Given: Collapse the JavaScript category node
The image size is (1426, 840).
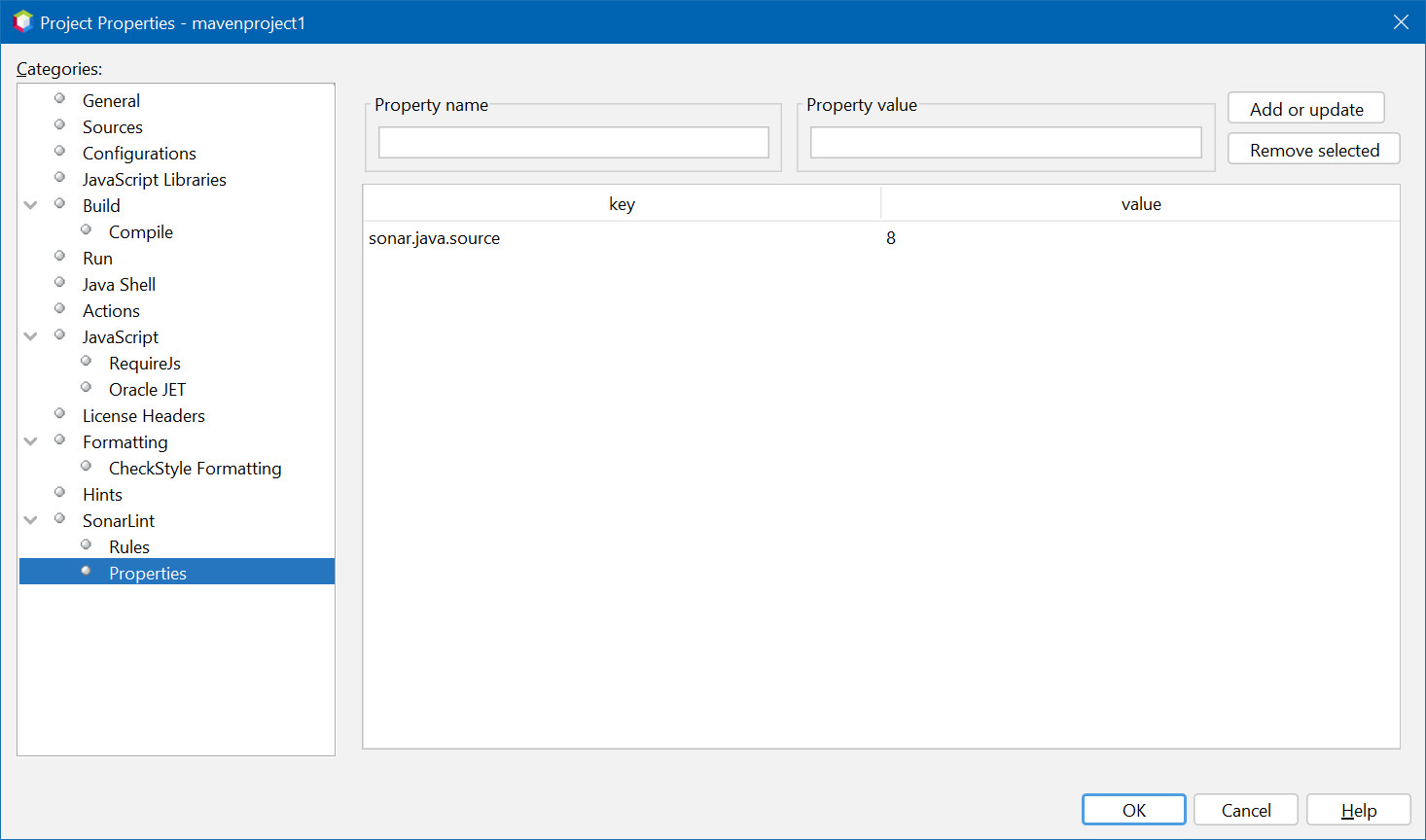Looking at the screenshot, I should 31,336.
